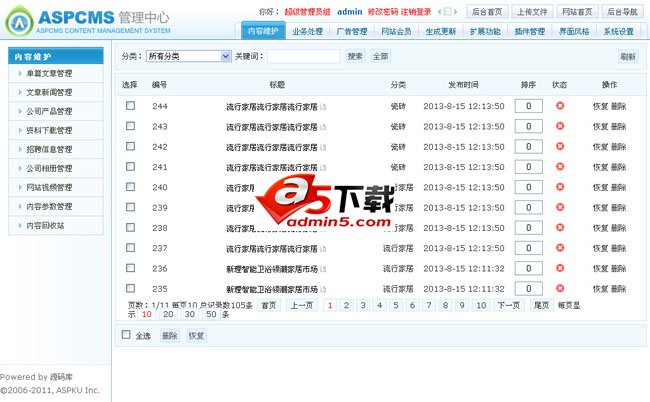Toggle the status icon in row 238
This screenshot has height=402, width=650.
tap(560, 227)
